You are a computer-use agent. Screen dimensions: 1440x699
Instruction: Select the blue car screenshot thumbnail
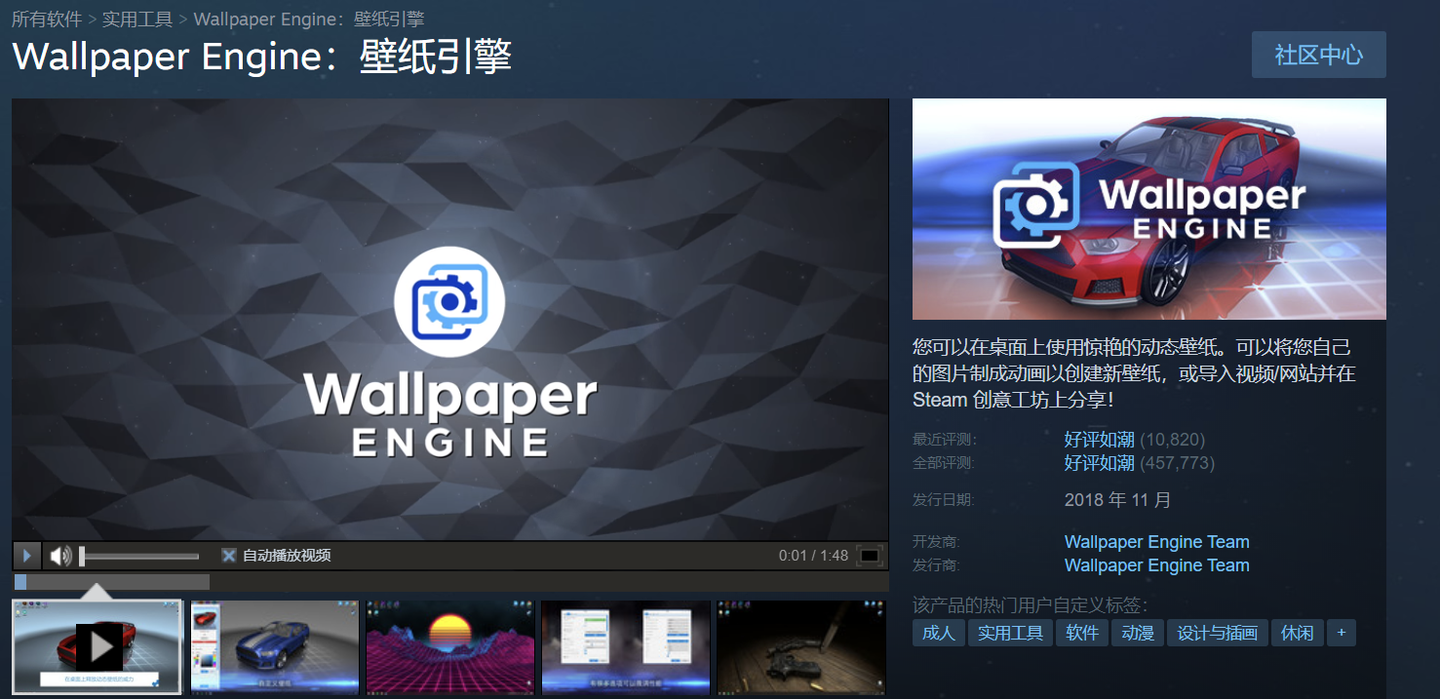pyautogui.click(x=274, y=645)
